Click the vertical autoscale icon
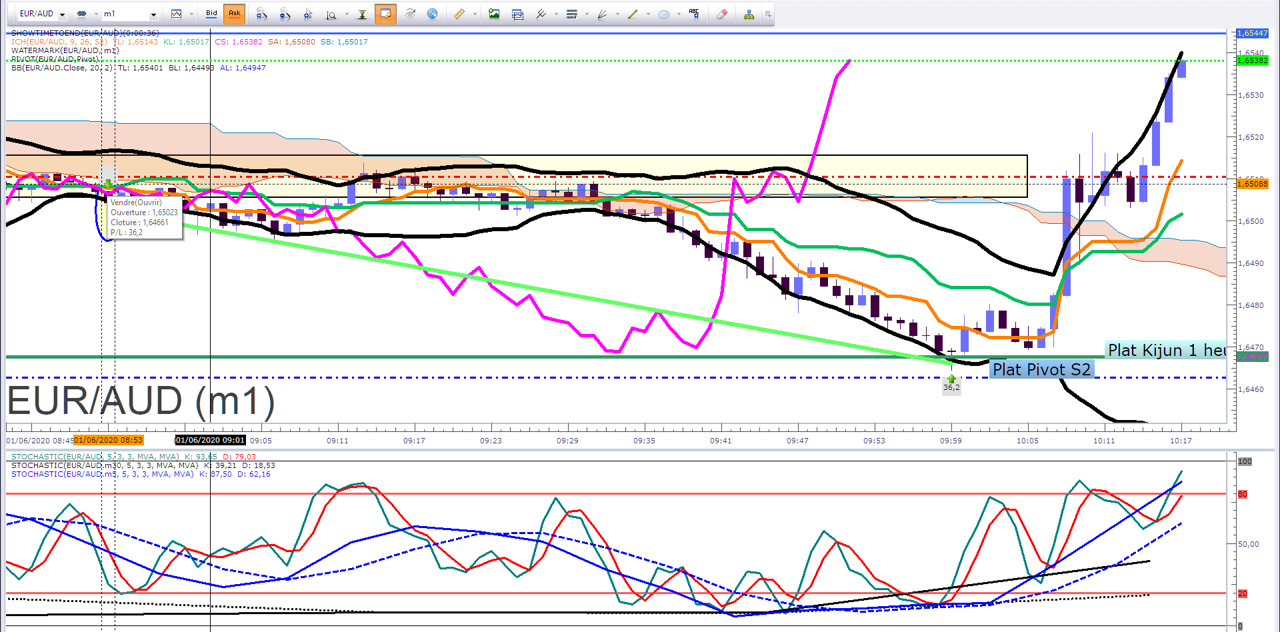Viewport: 1280px width, 632px height. tap(363, 14)
